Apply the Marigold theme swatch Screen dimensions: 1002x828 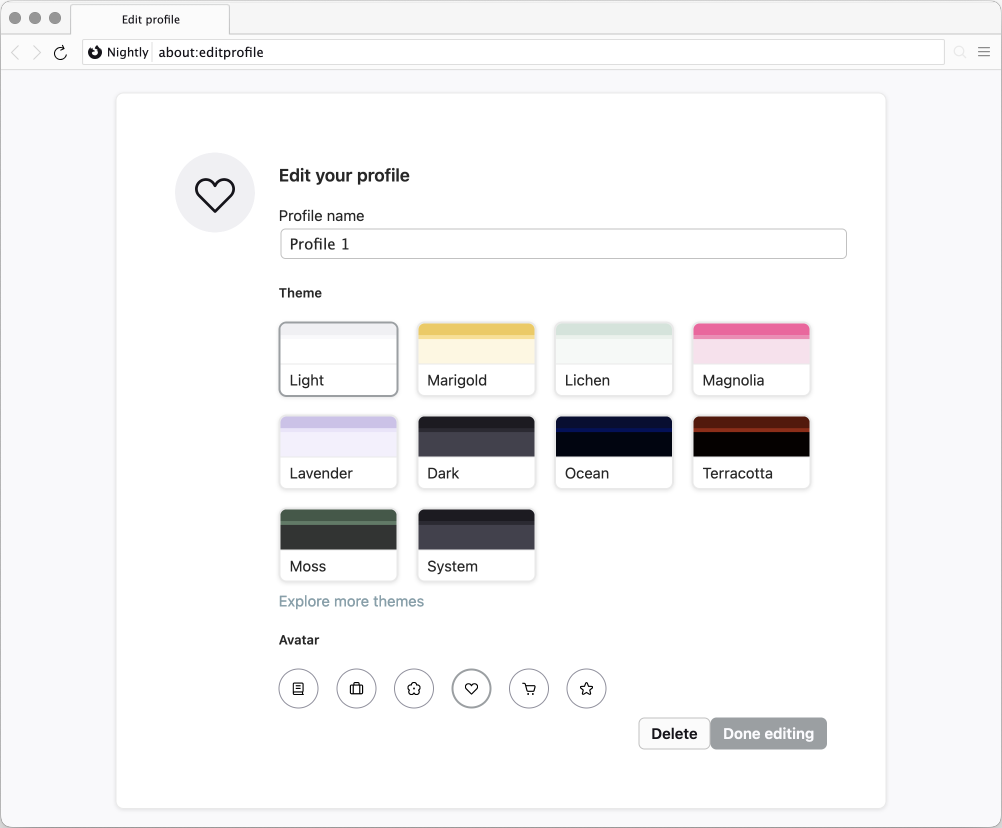[476, 359]
